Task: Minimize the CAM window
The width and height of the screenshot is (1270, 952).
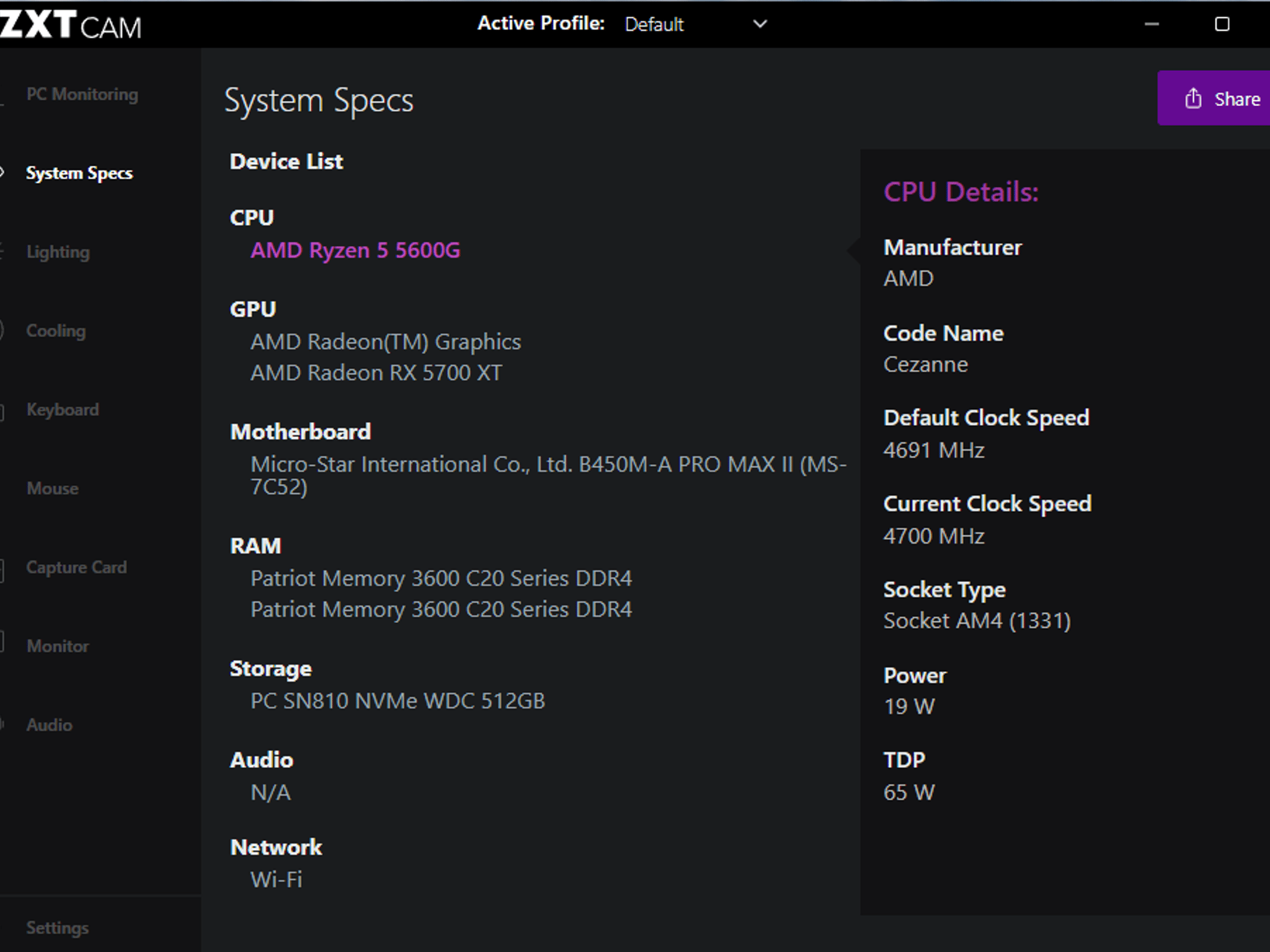Action: click(x=1152, y=24)
